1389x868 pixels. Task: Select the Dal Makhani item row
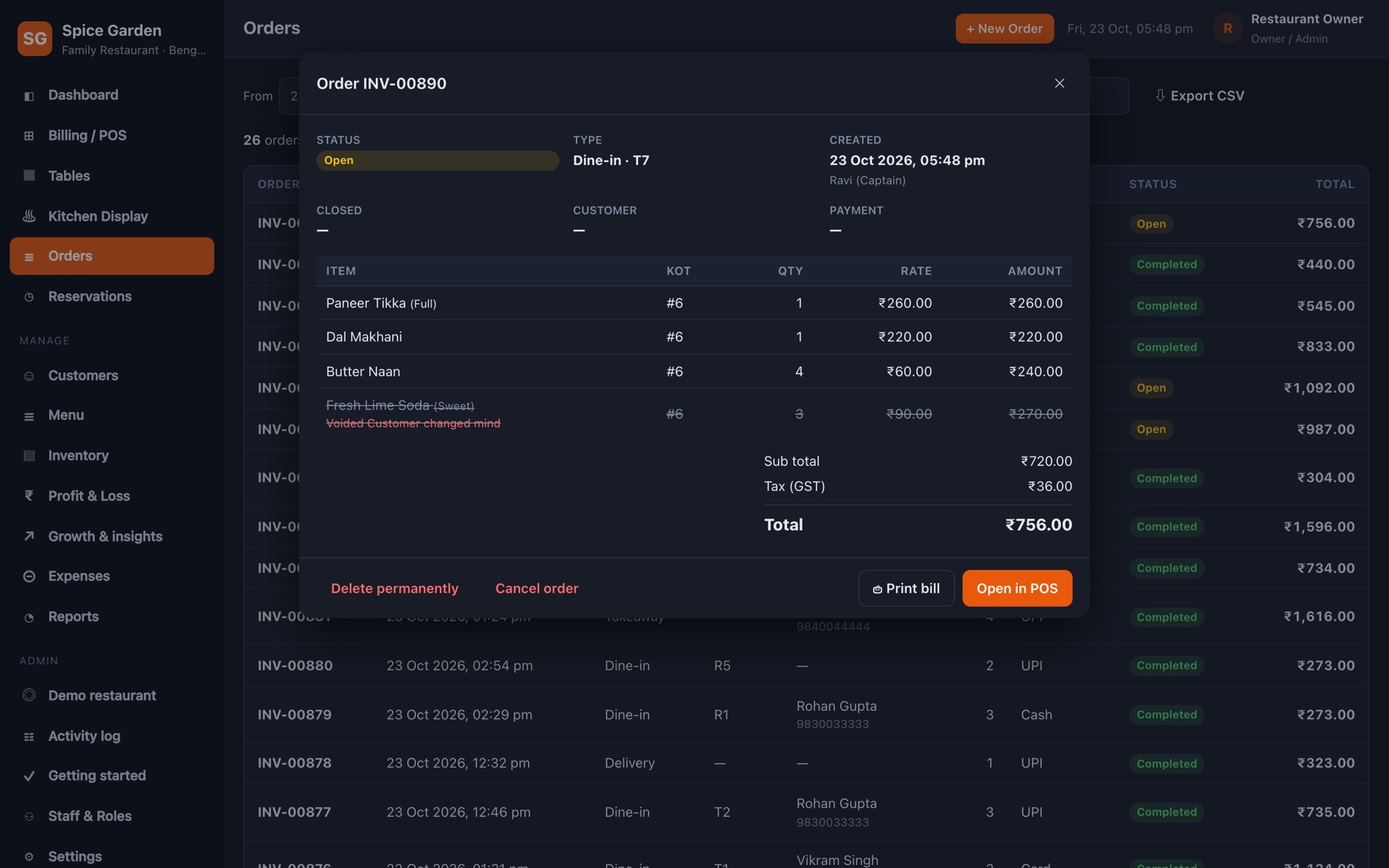(694, 337)
